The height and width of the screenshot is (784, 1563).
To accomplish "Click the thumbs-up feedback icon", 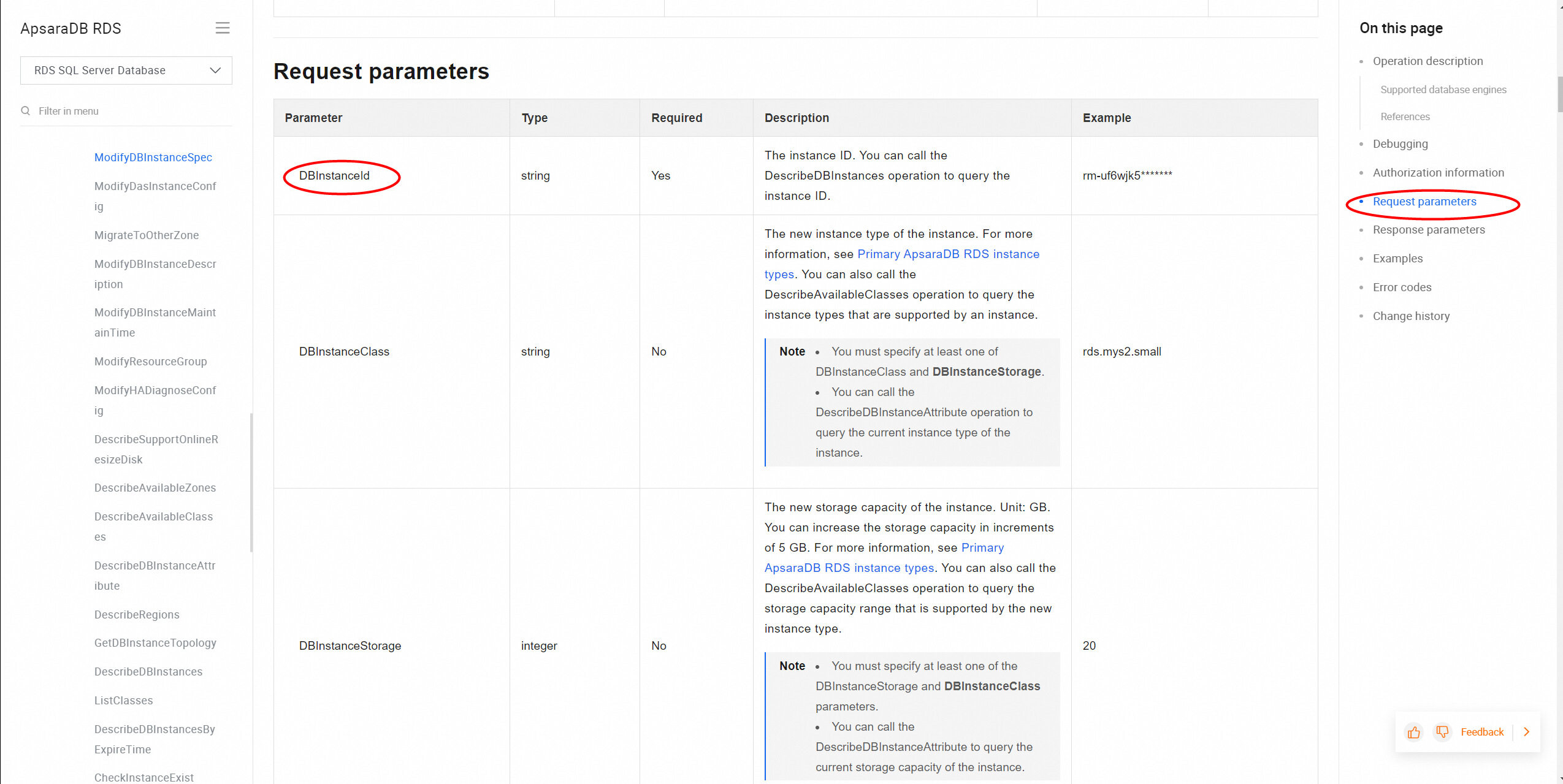I will coord(1413,732).
